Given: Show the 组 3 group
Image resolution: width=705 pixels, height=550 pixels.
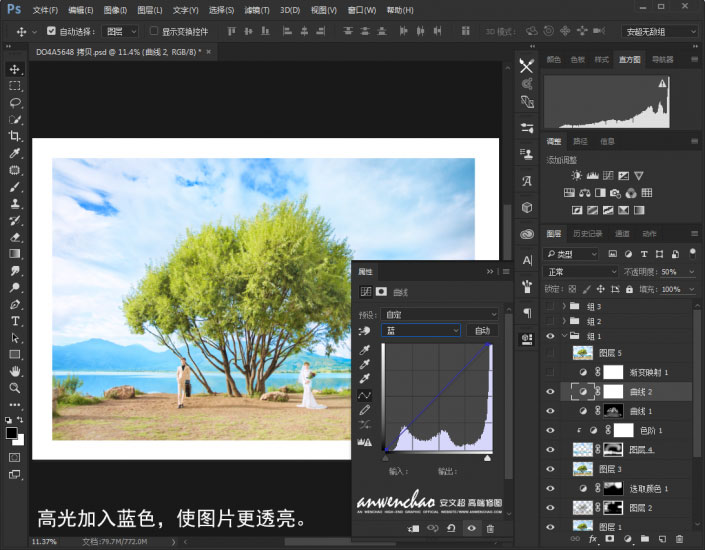Looking at the screenshot, I should click(x=550, y=306).
